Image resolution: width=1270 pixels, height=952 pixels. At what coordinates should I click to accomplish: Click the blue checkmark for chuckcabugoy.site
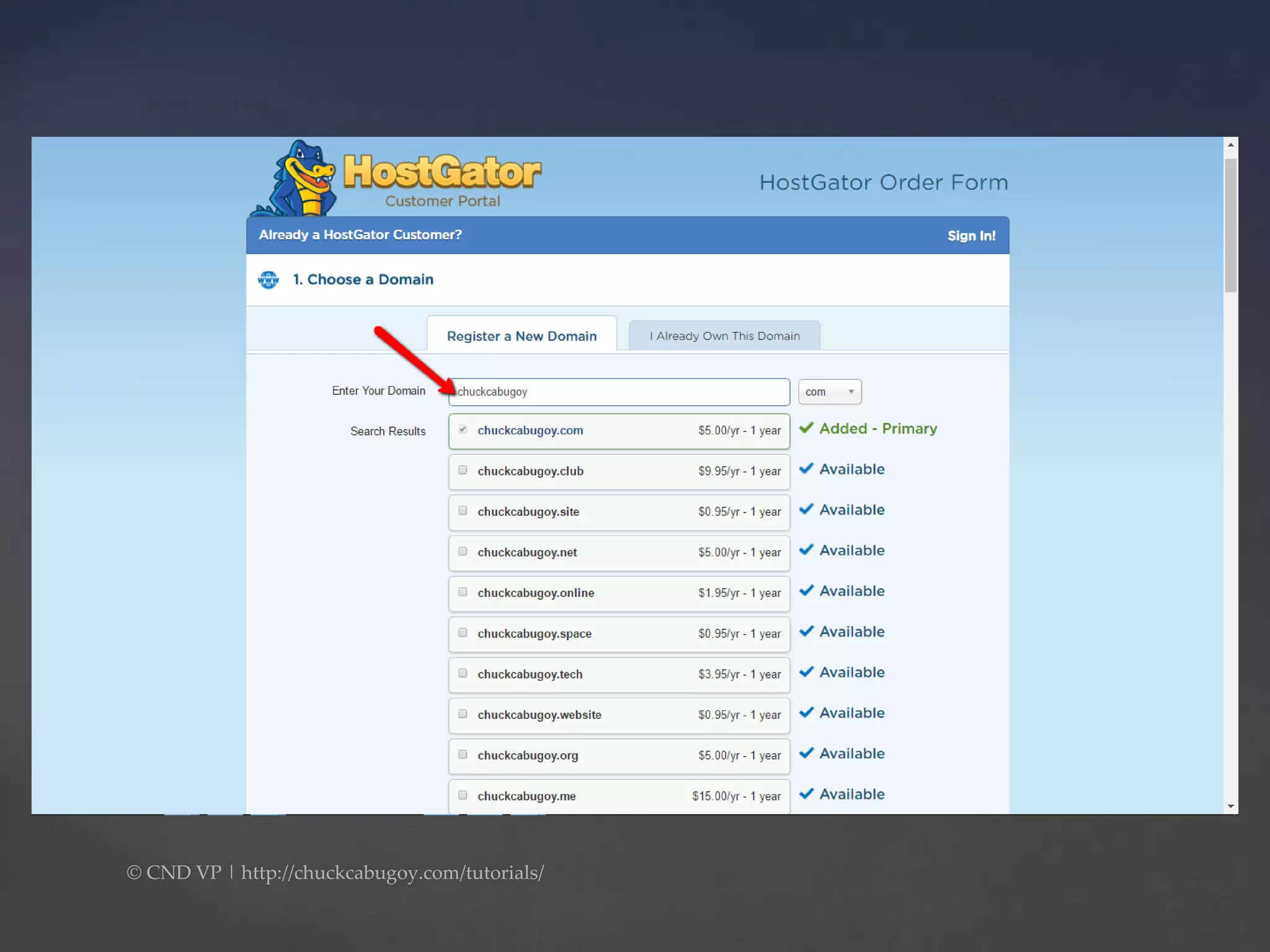tap(806, 509)
